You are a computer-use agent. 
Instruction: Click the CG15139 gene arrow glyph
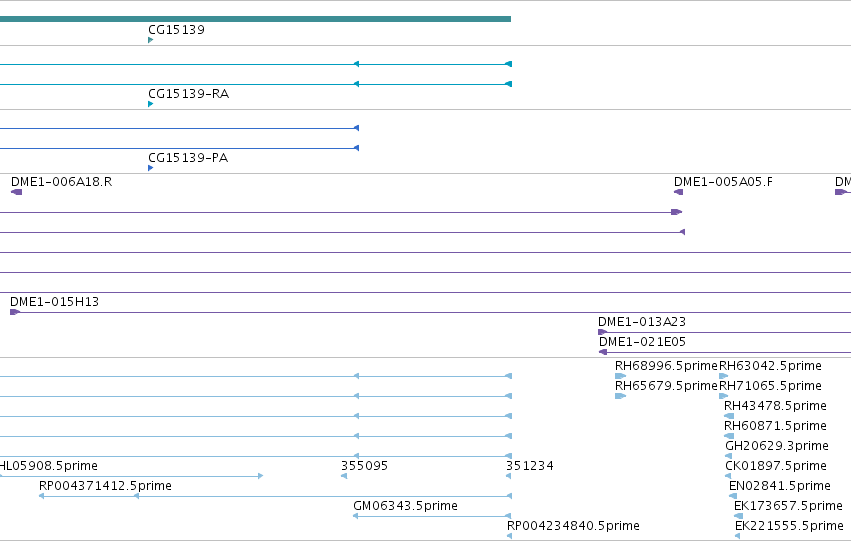[150, 40]
